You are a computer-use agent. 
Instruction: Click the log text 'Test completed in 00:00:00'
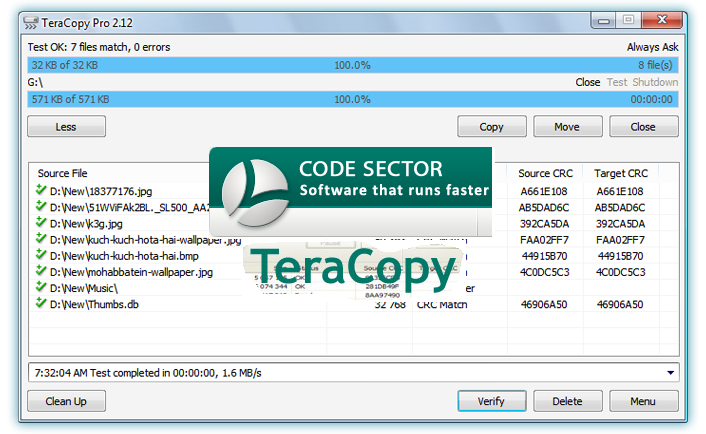tap(152, 373)
